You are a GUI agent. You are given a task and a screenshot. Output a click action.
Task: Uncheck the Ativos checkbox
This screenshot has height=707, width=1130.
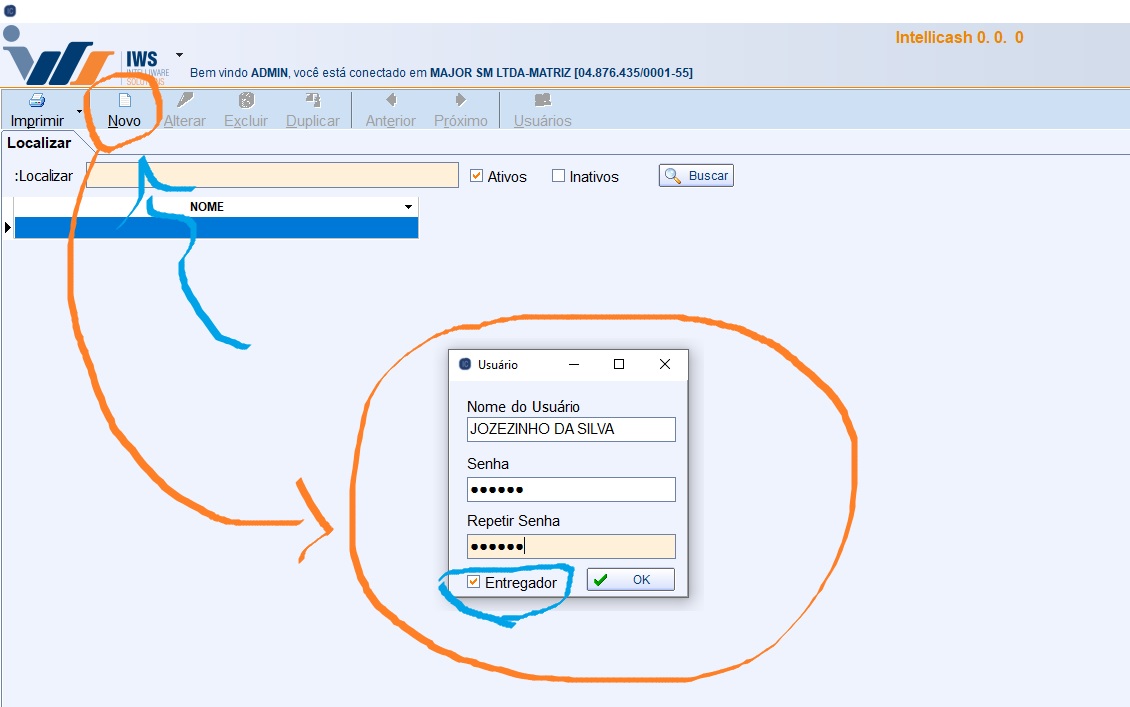477,176
